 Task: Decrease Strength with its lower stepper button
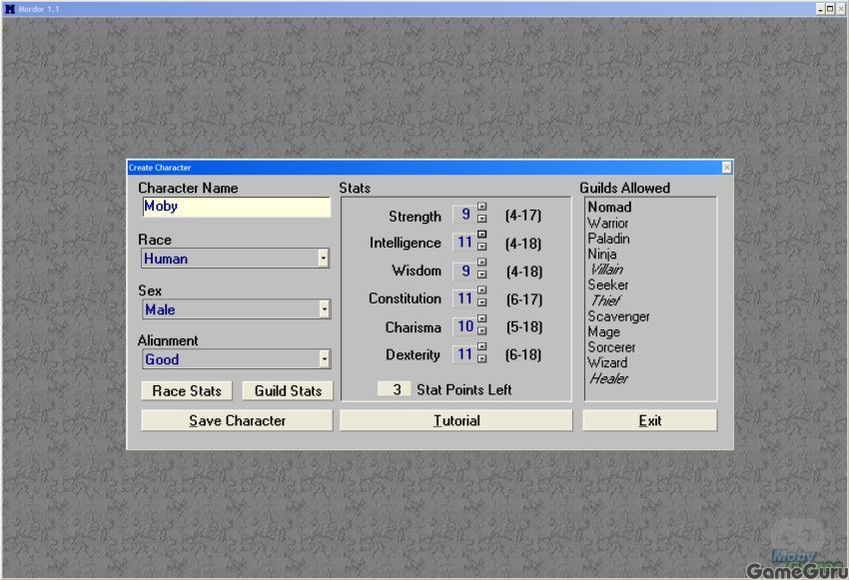click(x=481, y=218)
